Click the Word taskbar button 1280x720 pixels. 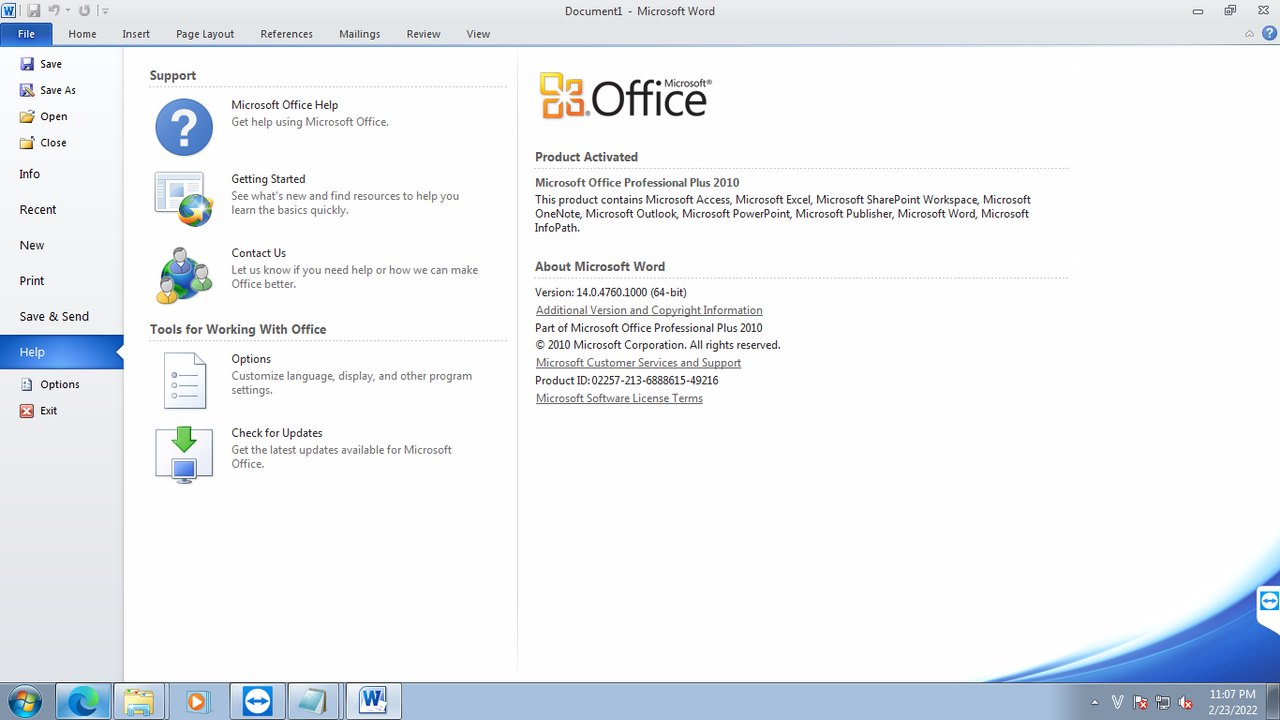coord(373,701)
